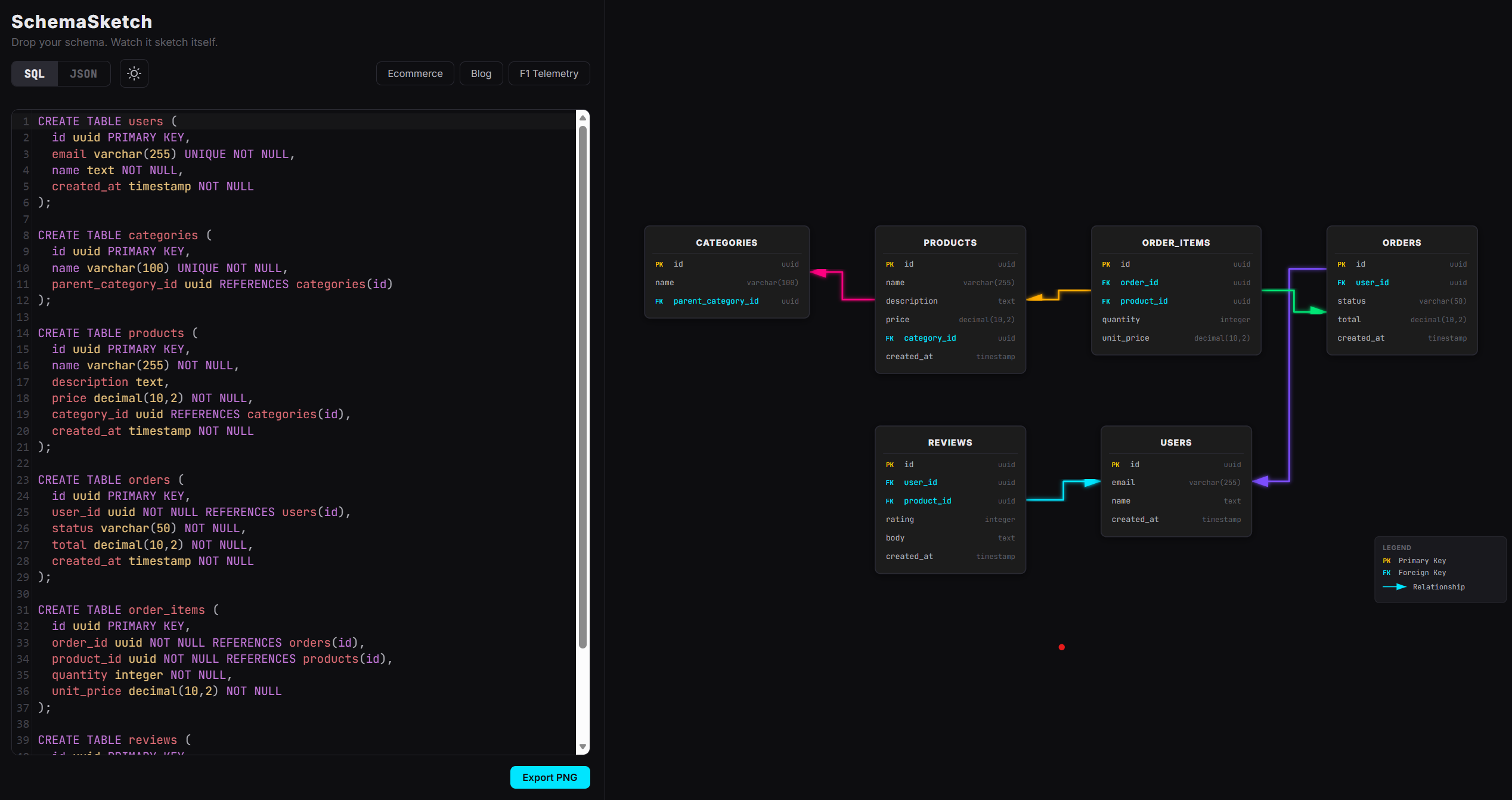
Task: Select the CATEGORIES table header
Action: click(727, 243)
